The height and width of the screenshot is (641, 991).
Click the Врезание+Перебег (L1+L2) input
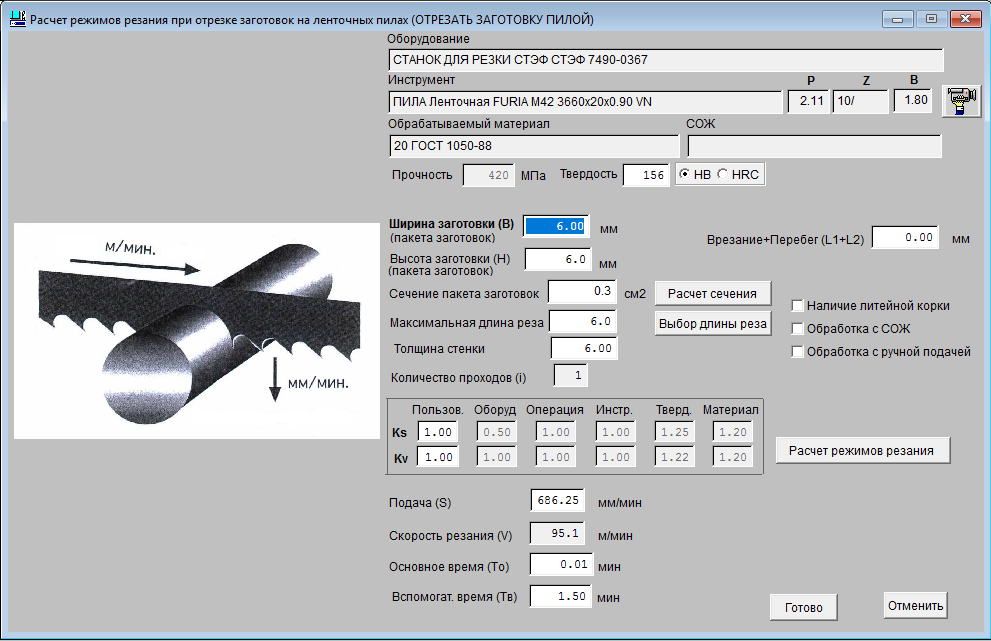pos(904,238)
